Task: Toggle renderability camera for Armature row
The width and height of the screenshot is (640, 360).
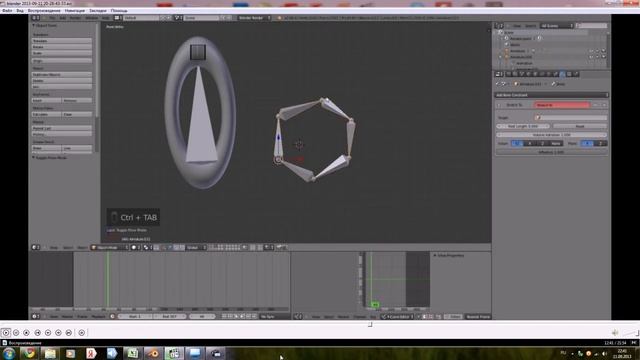Action: point(604,51)
